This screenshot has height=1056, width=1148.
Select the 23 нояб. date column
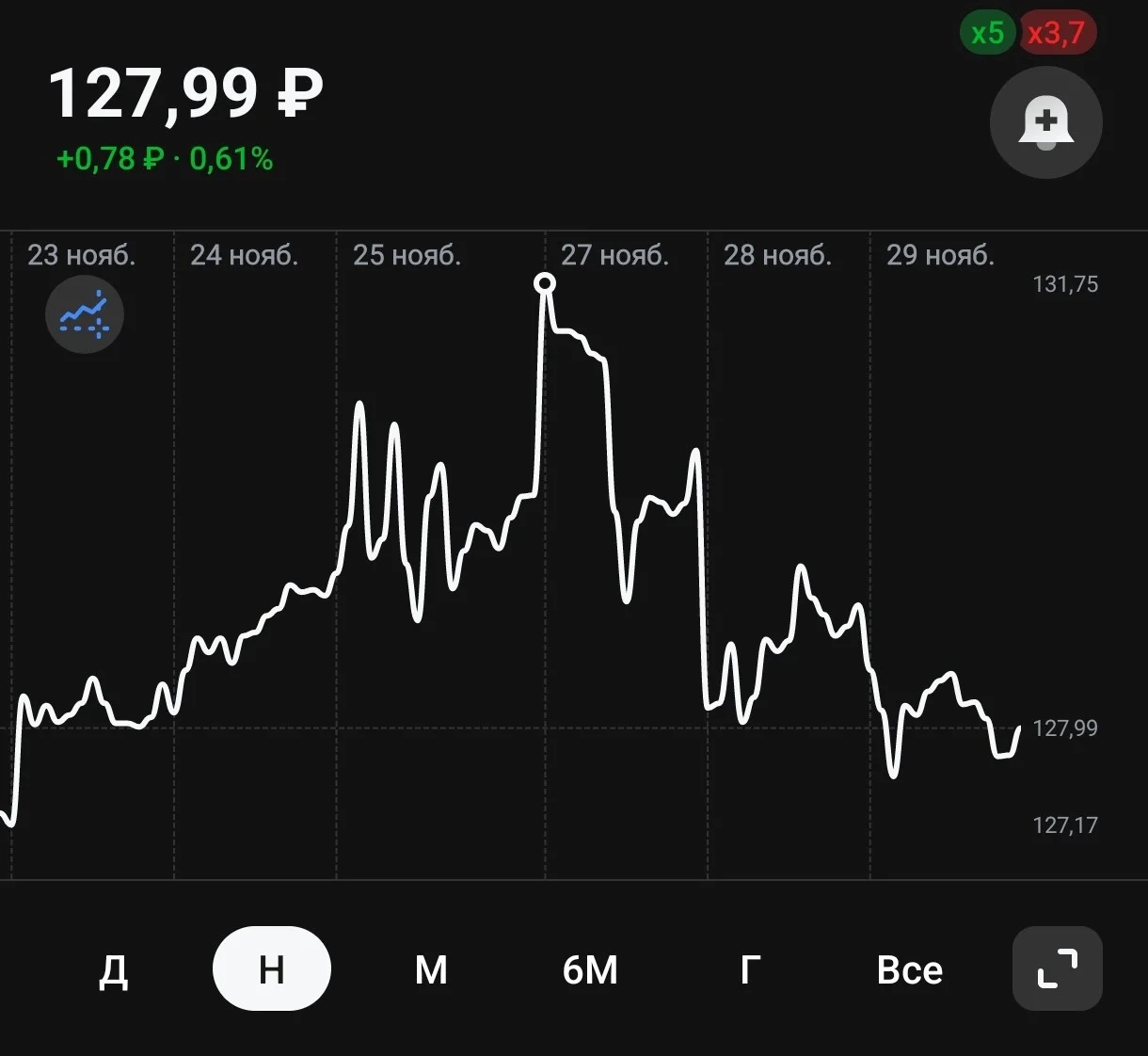[x=82, y=255]
